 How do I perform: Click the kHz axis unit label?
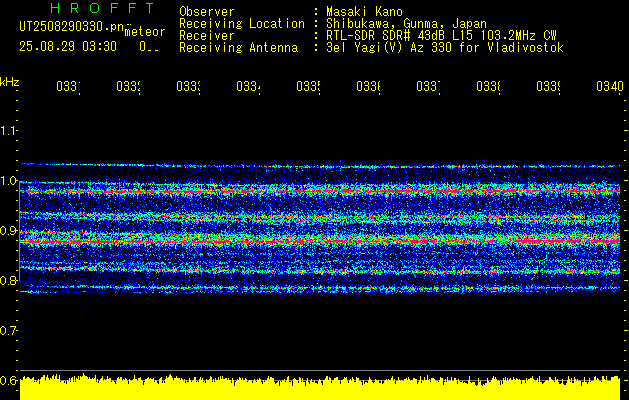(x=9, y=82)
